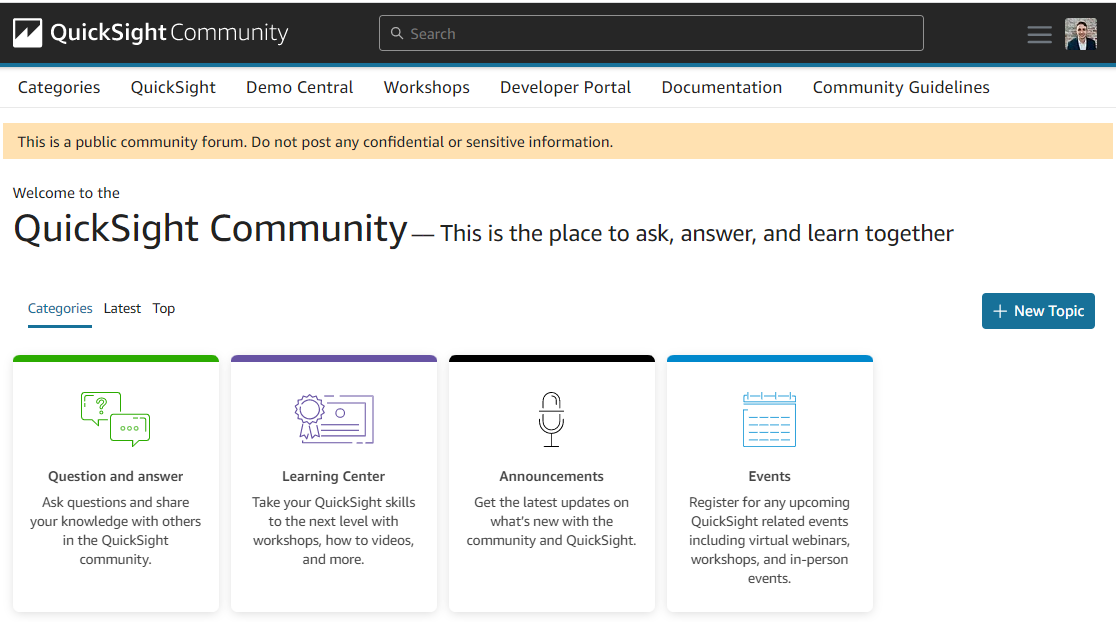Click the search magnifier icon

[397, 33]
